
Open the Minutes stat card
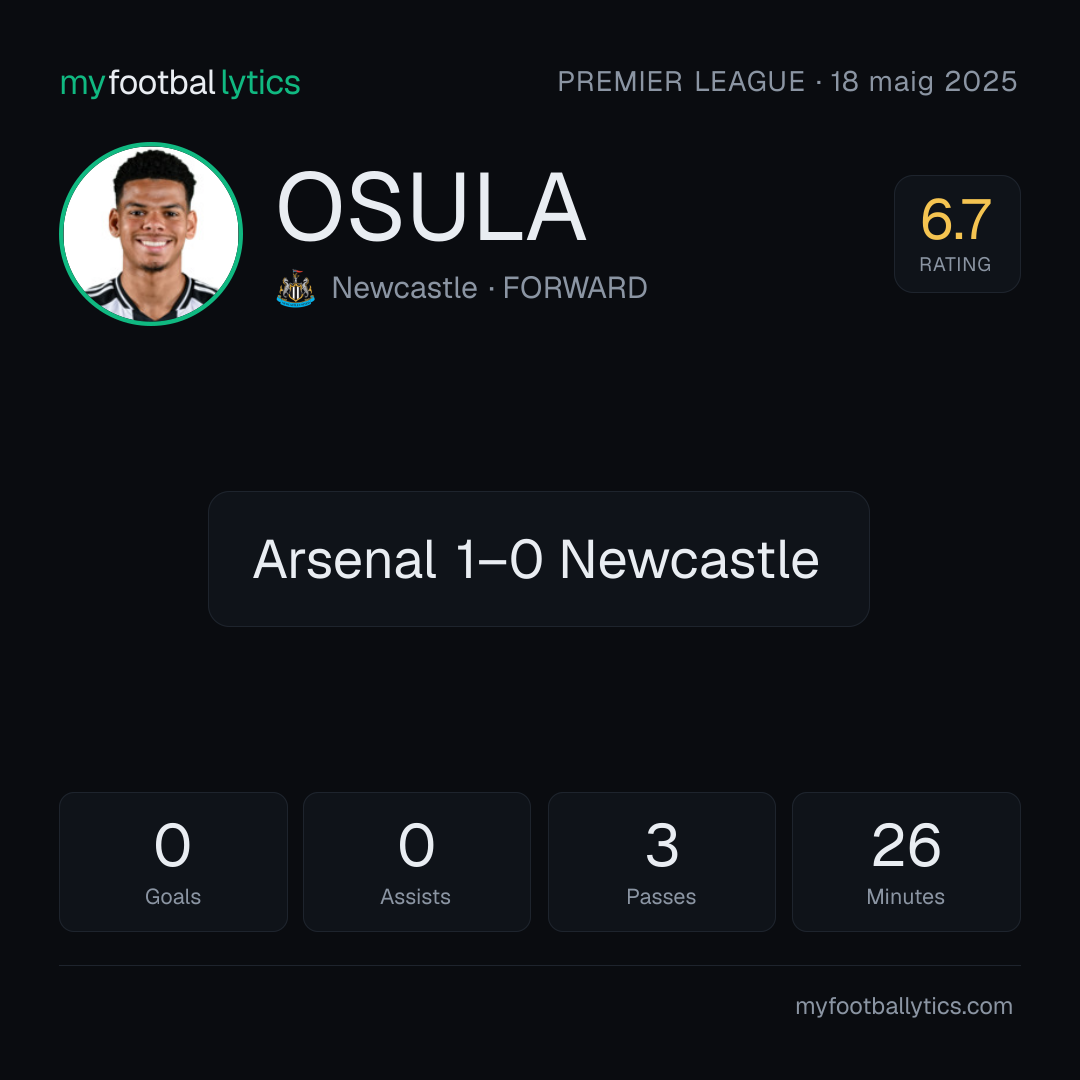906,862
